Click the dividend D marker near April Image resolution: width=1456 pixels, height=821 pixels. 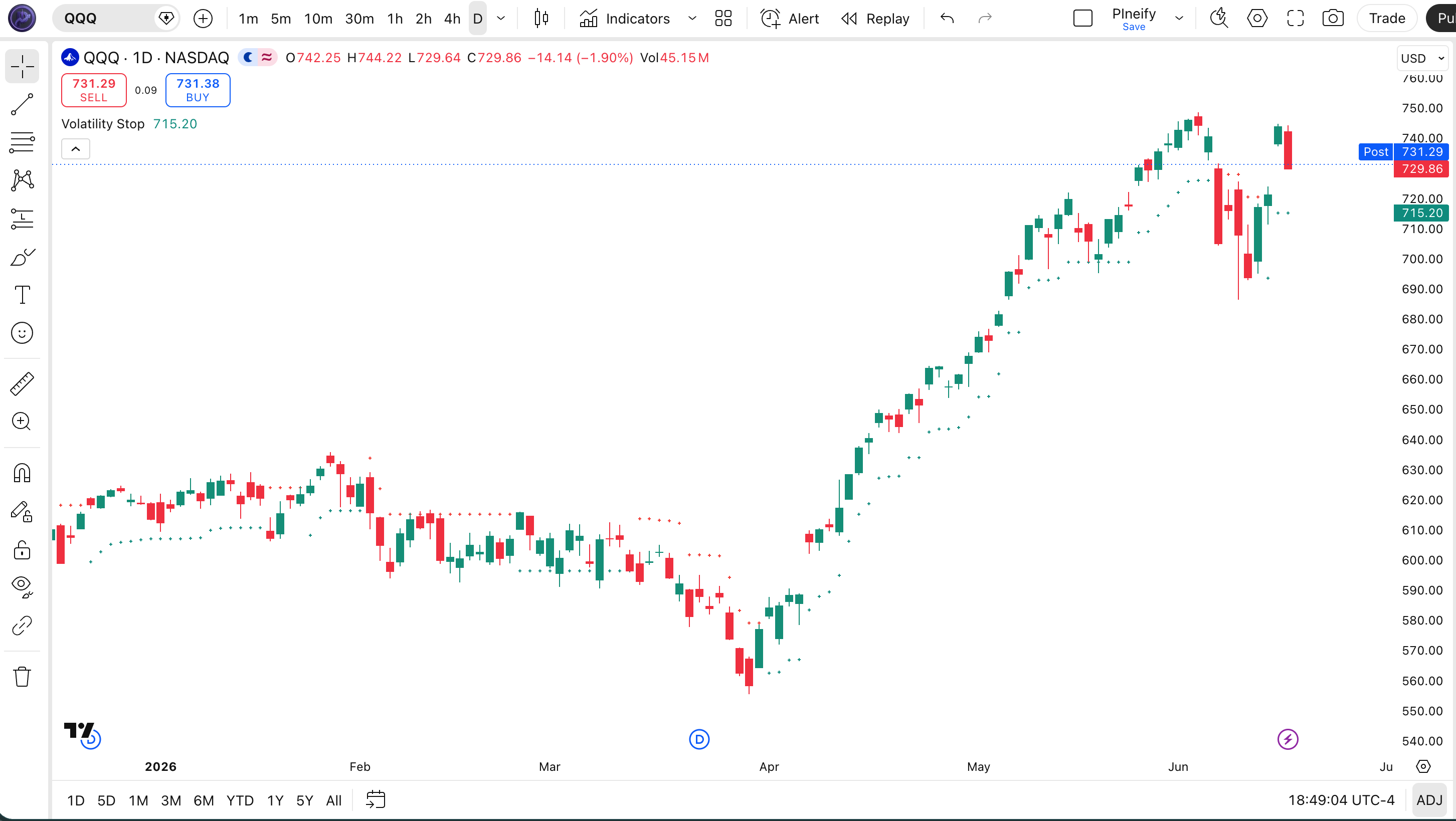699,739
